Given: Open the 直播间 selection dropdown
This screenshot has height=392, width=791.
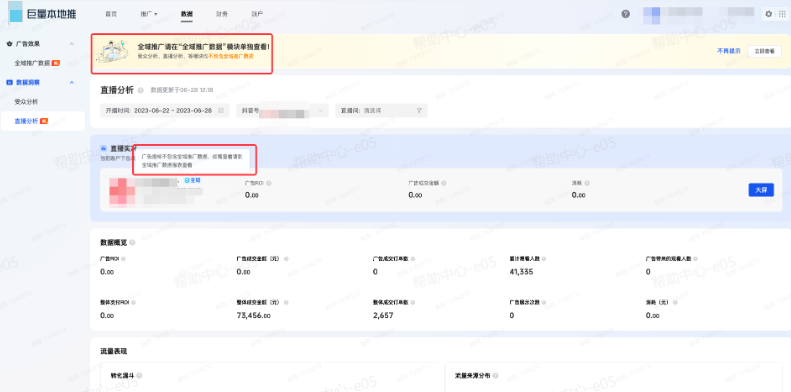Looking at the screenshot, I should [x=381, y=110].
